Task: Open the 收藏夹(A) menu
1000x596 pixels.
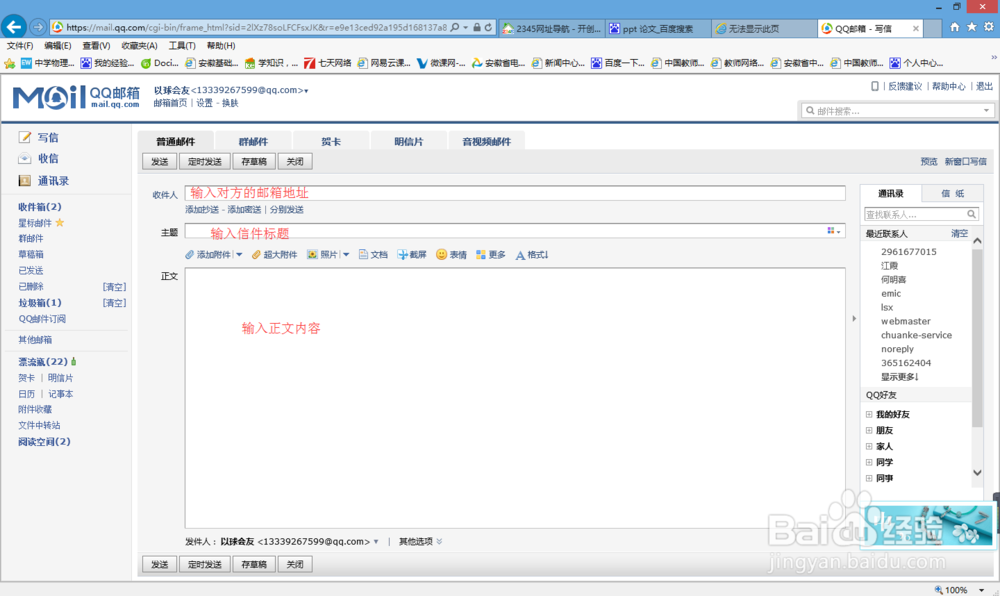Action: (139, 45)
